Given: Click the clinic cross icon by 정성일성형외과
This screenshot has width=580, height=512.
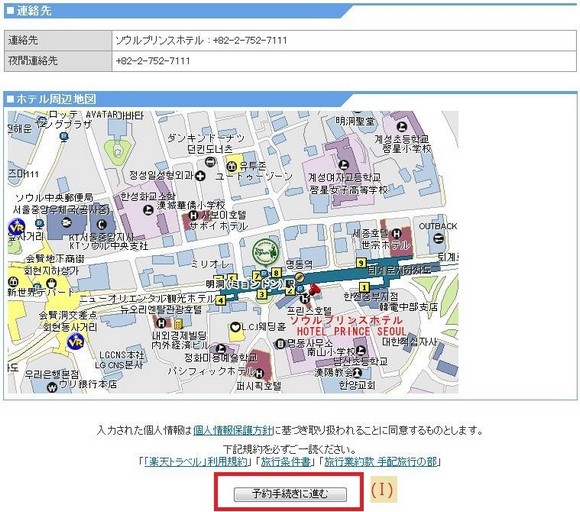Looking at the screenshot, I should point(200,176).
